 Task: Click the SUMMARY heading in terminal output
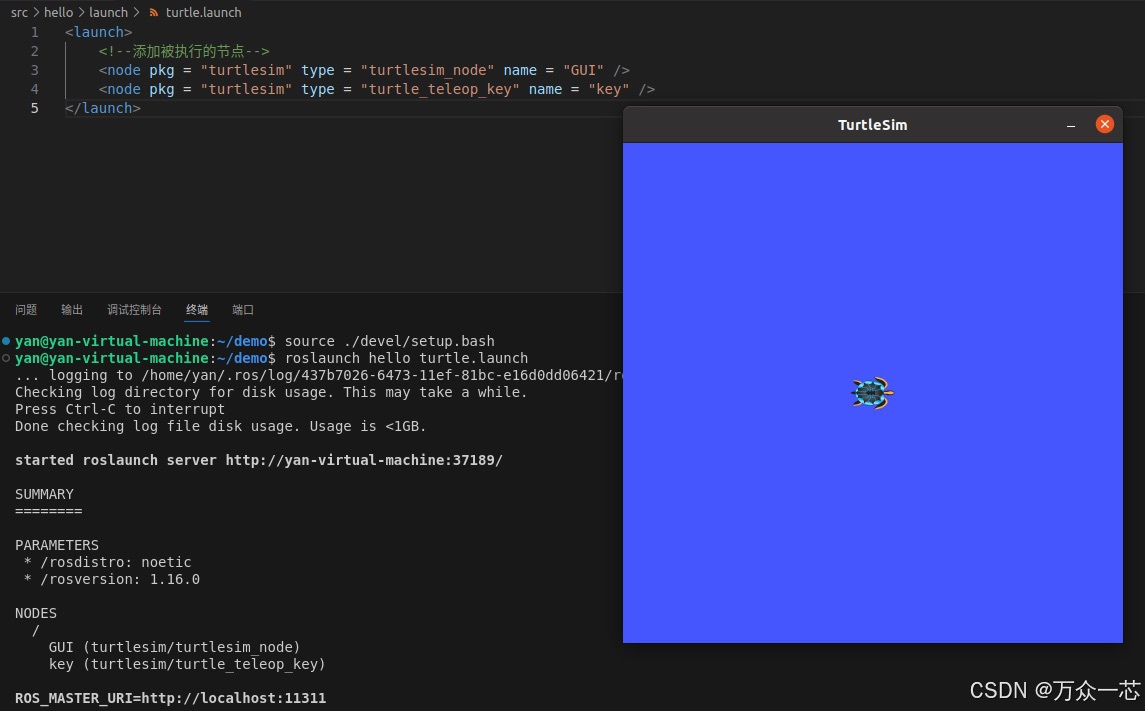coord(44,494)
